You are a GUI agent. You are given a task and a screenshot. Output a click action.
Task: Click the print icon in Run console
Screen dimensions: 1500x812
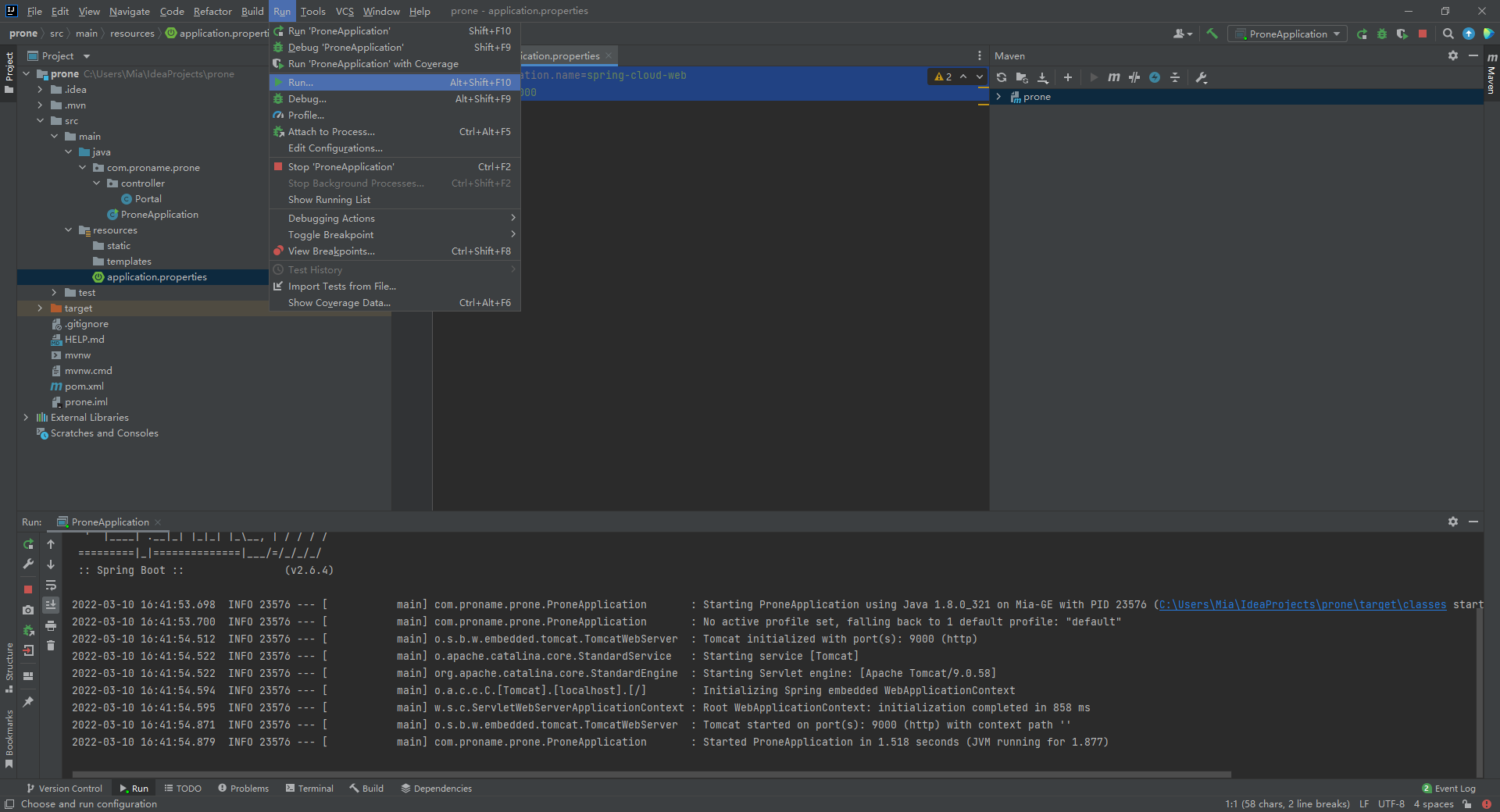(x=51, y=625)
